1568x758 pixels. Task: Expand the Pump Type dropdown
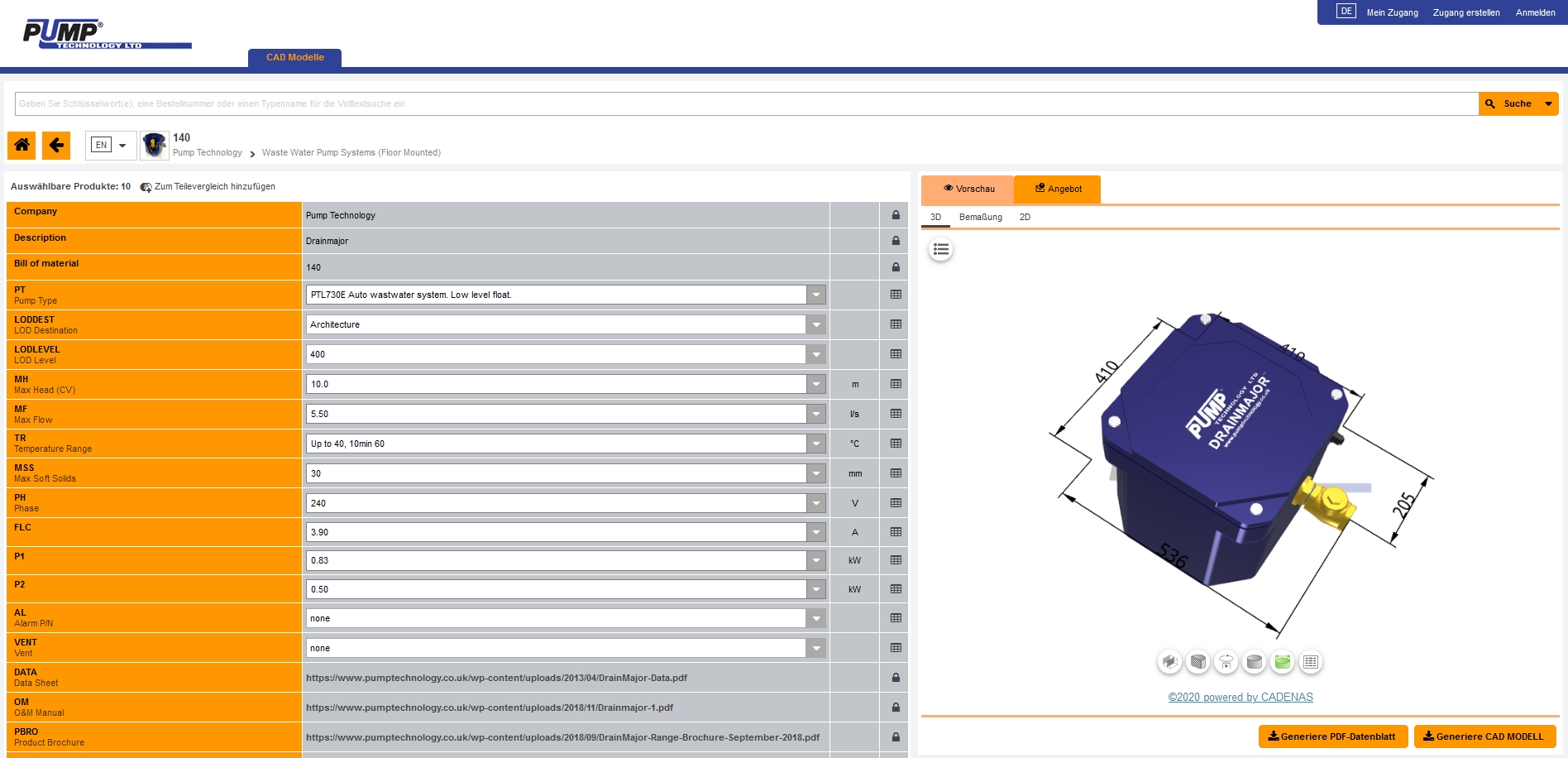(x=816, y=295)
